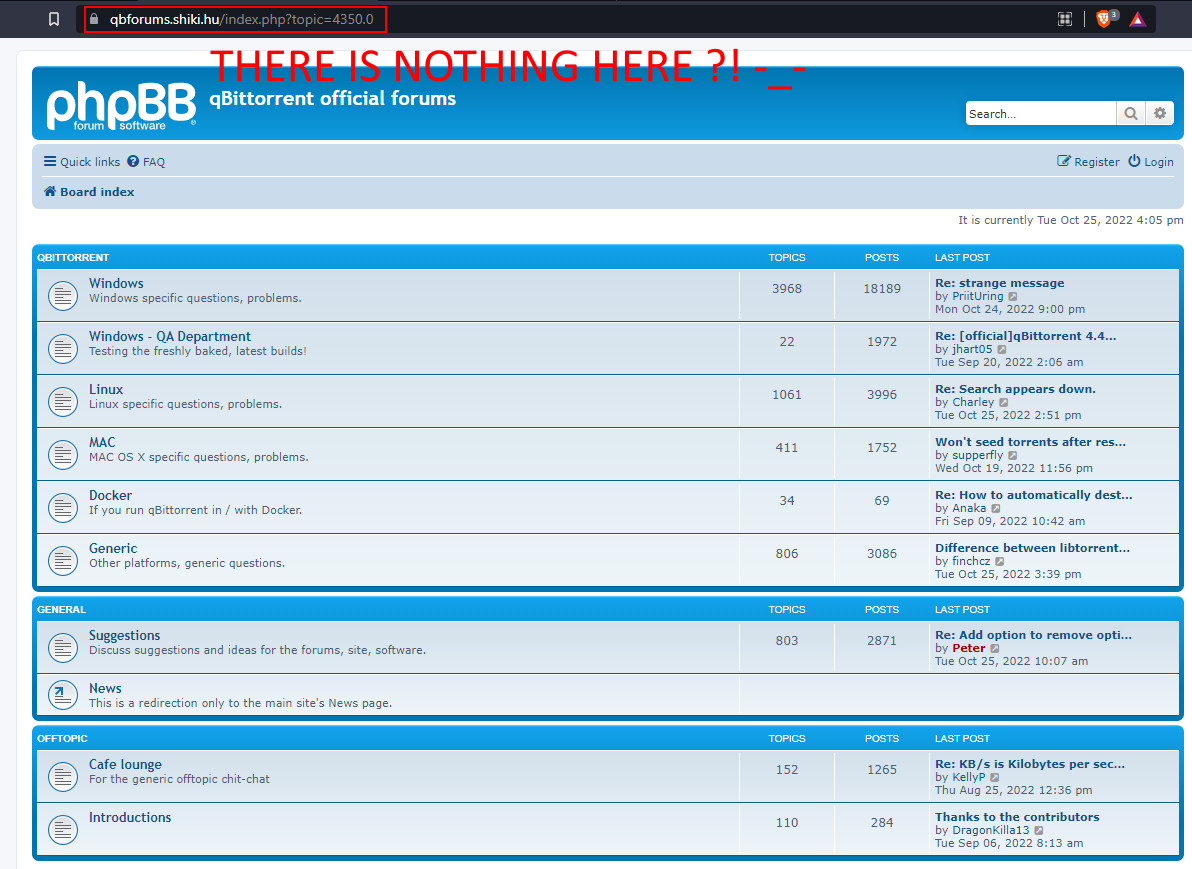Viewport: 1192px width, 869px height.
Task: Click the Windows topics count 3968
Action: [x=787, y=289]
